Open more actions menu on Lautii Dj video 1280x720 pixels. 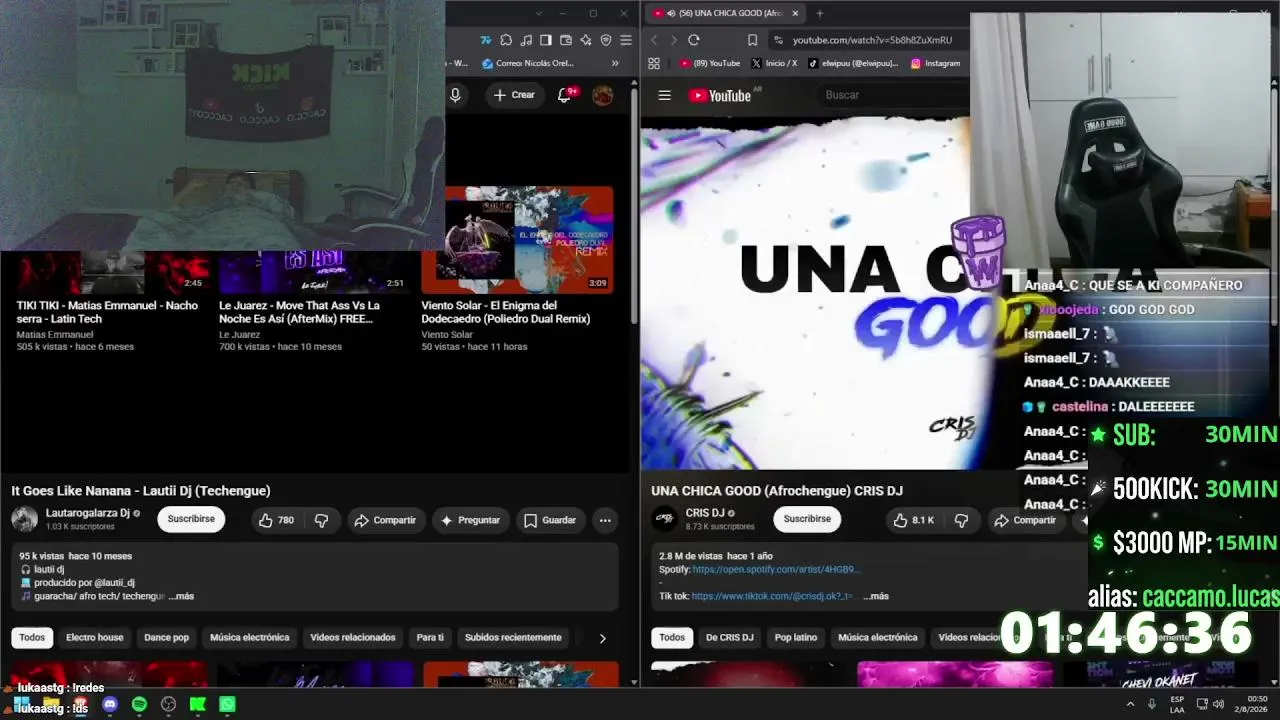(x=605, y=520)
